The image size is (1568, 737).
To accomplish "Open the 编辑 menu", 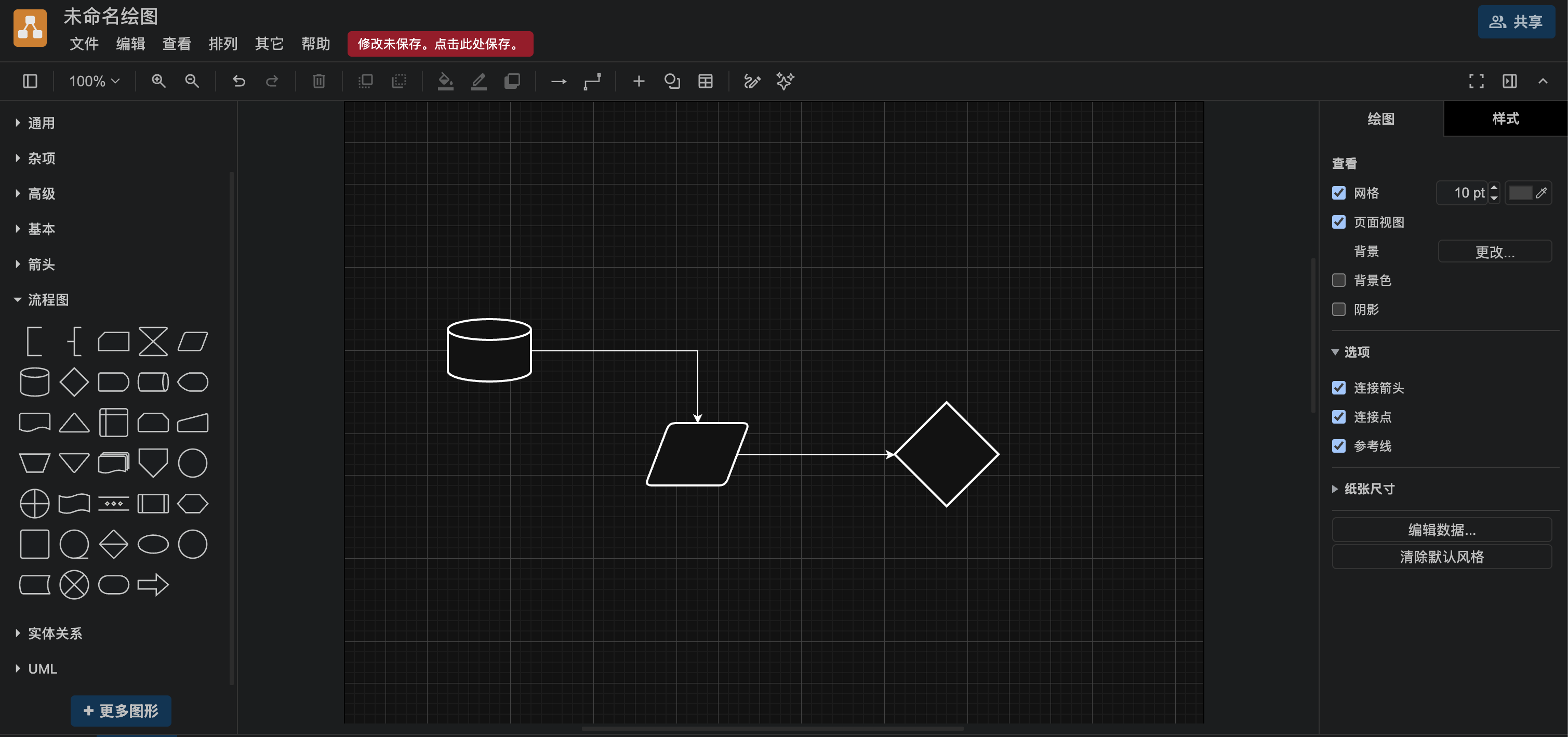I will (x=130, y=44).
